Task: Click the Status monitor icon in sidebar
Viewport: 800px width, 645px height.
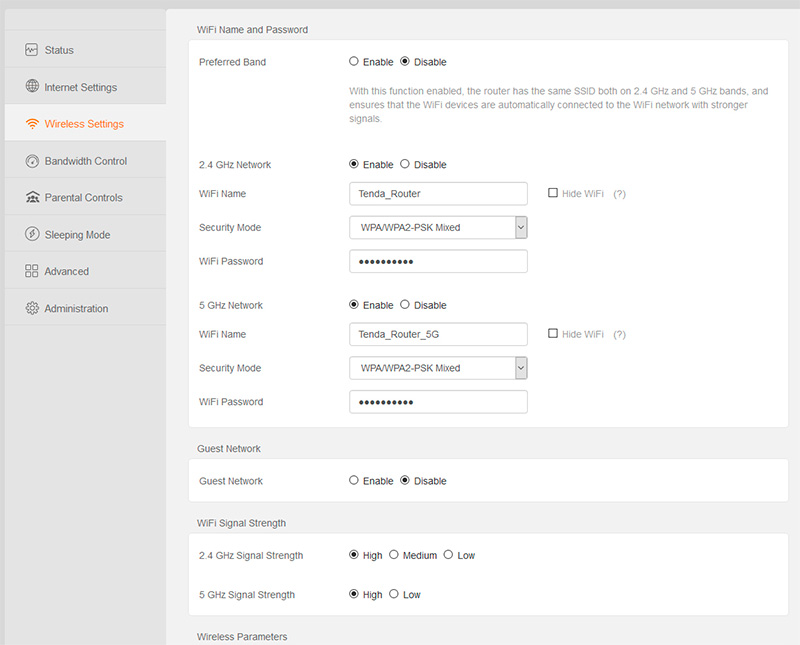Action: (x=32, y=50)
